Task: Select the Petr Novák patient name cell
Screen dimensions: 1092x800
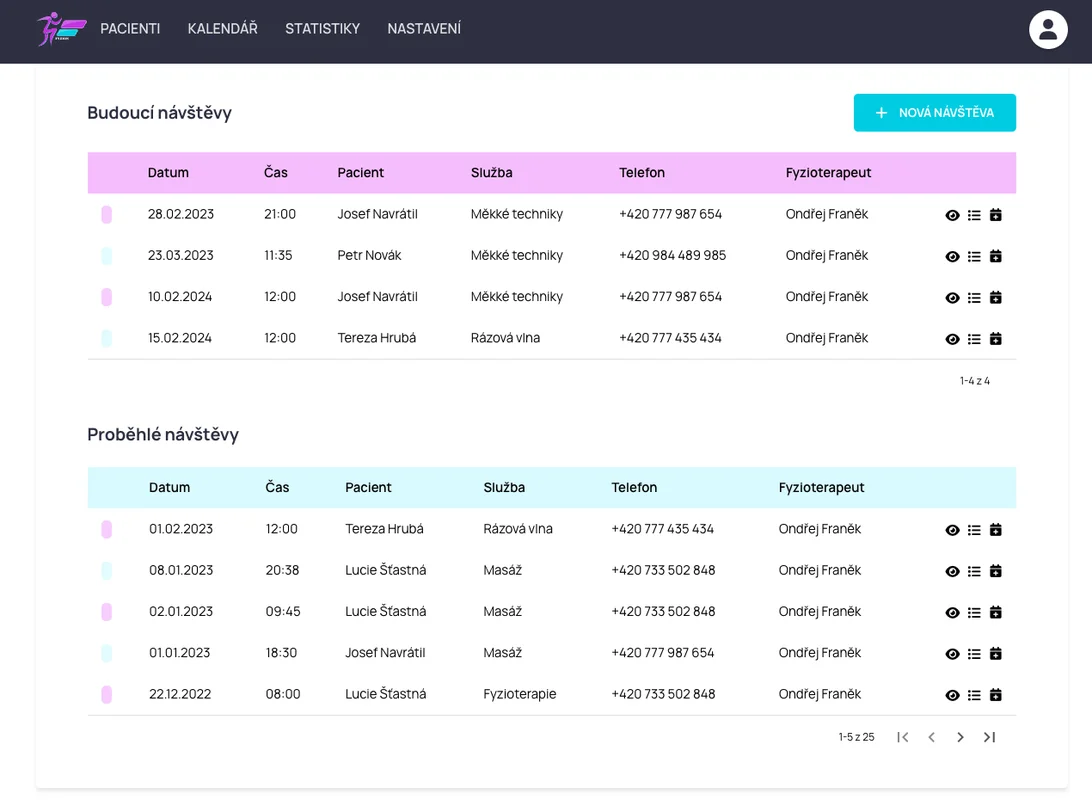Action: 369,255
